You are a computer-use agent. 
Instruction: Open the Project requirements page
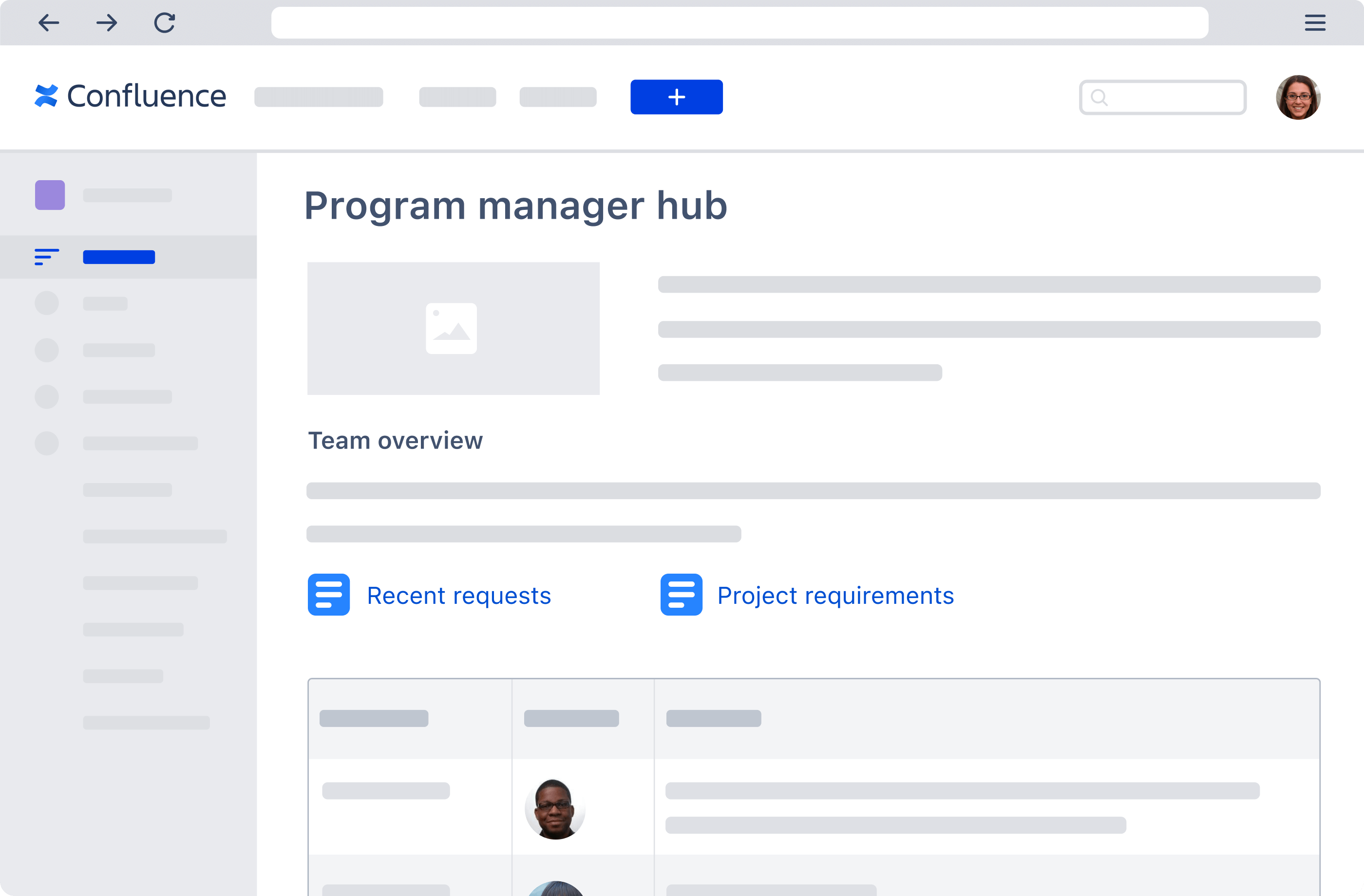pyautogui.click(x=835, y=595)
